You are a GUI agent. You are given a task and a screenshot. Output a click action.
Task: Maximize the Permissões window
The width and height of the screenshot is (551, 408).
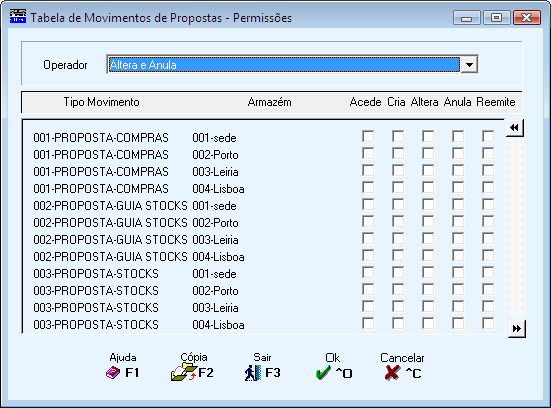(497, 18)
